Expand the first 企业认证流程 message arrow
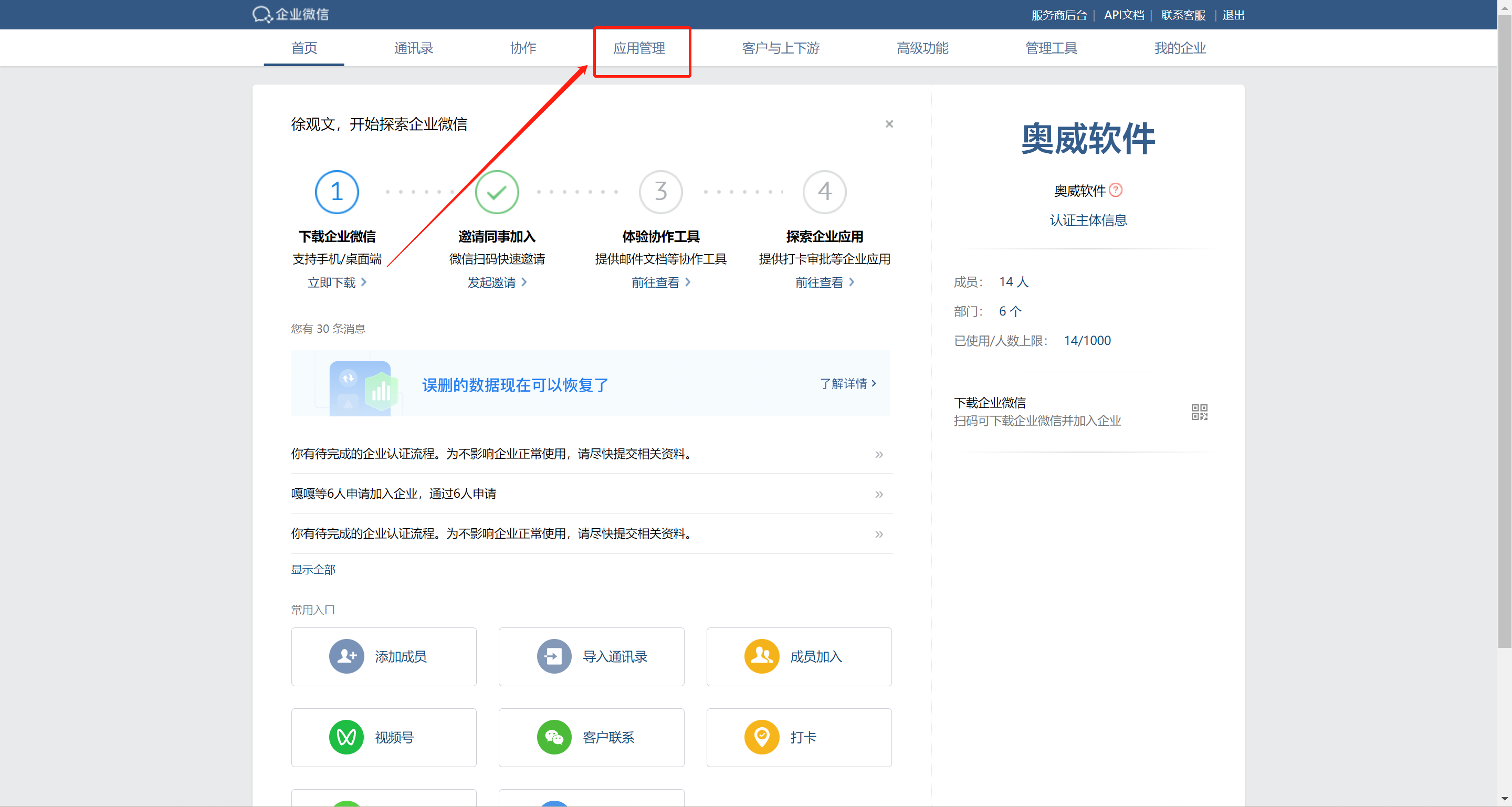Viewport: 1512px width, 807px height. (x=879, y=454)
